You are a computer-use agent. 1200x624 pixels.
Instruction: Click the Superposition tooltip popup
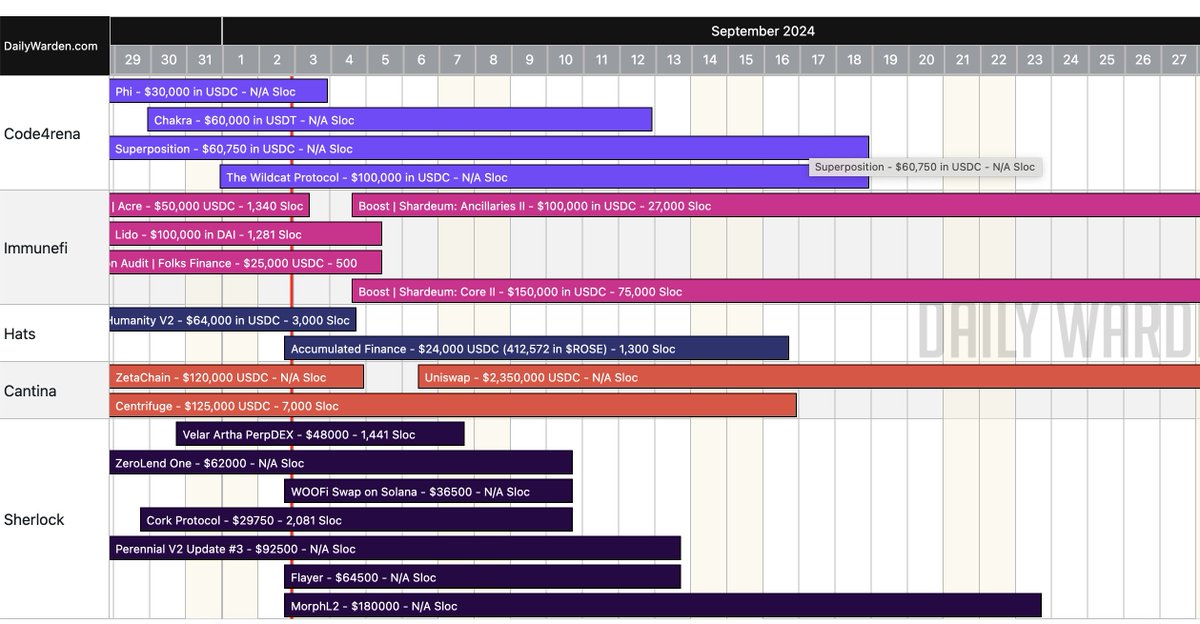pos(925,167)
